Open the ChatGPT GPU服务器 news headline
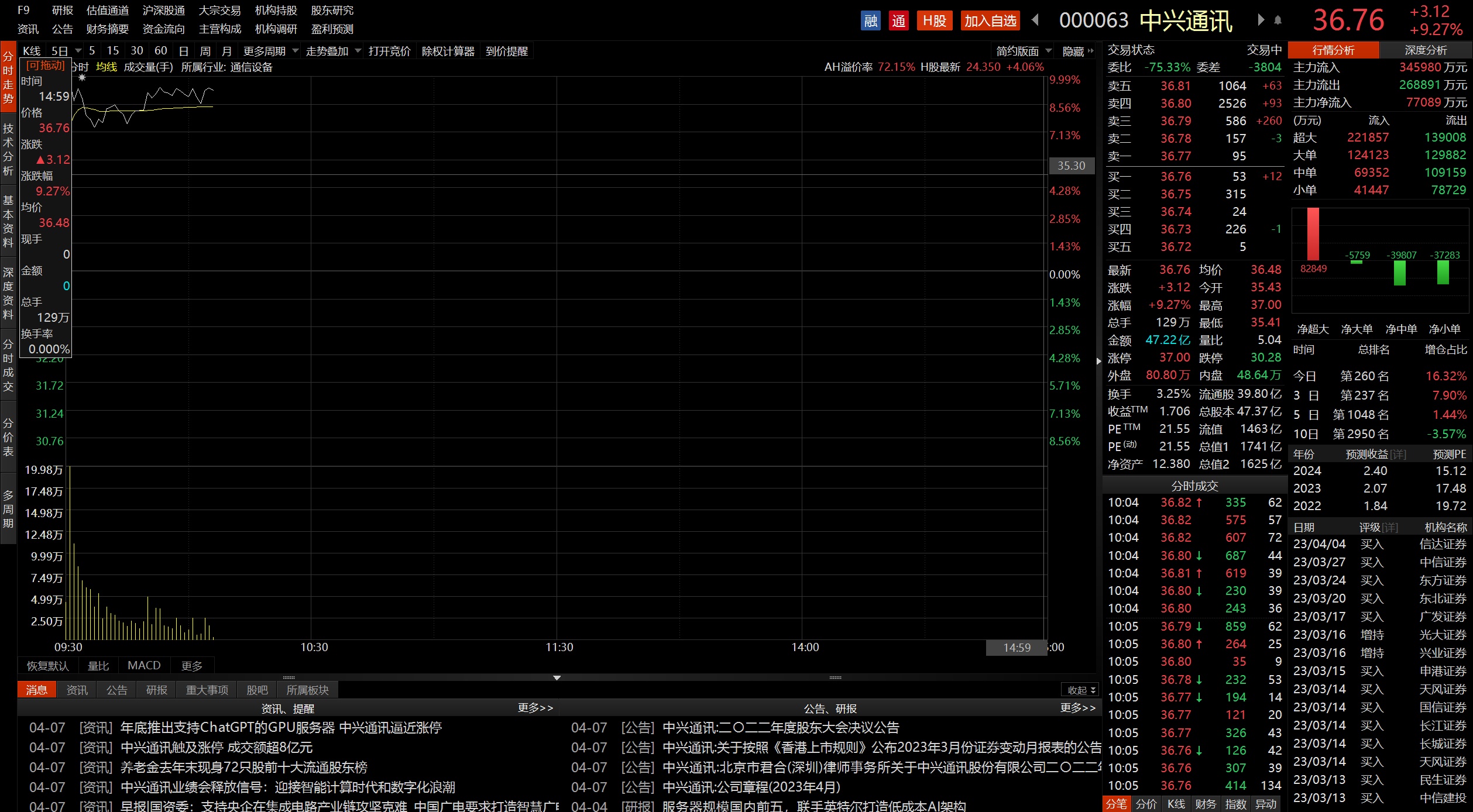 coord(281,728)
